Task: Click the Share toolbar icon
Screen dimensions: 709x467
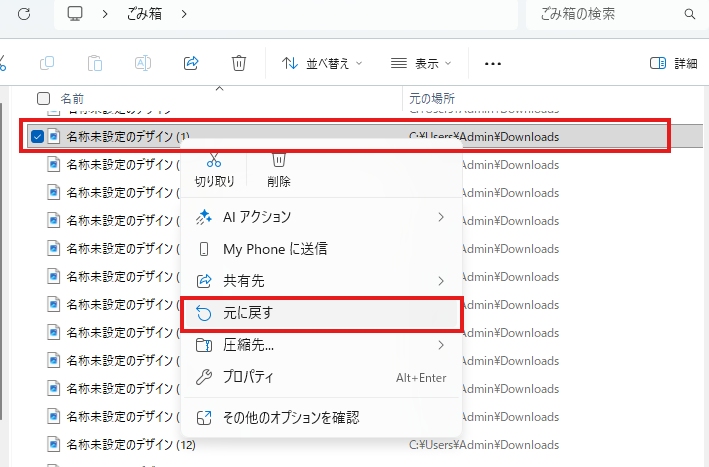Action: 191,63
